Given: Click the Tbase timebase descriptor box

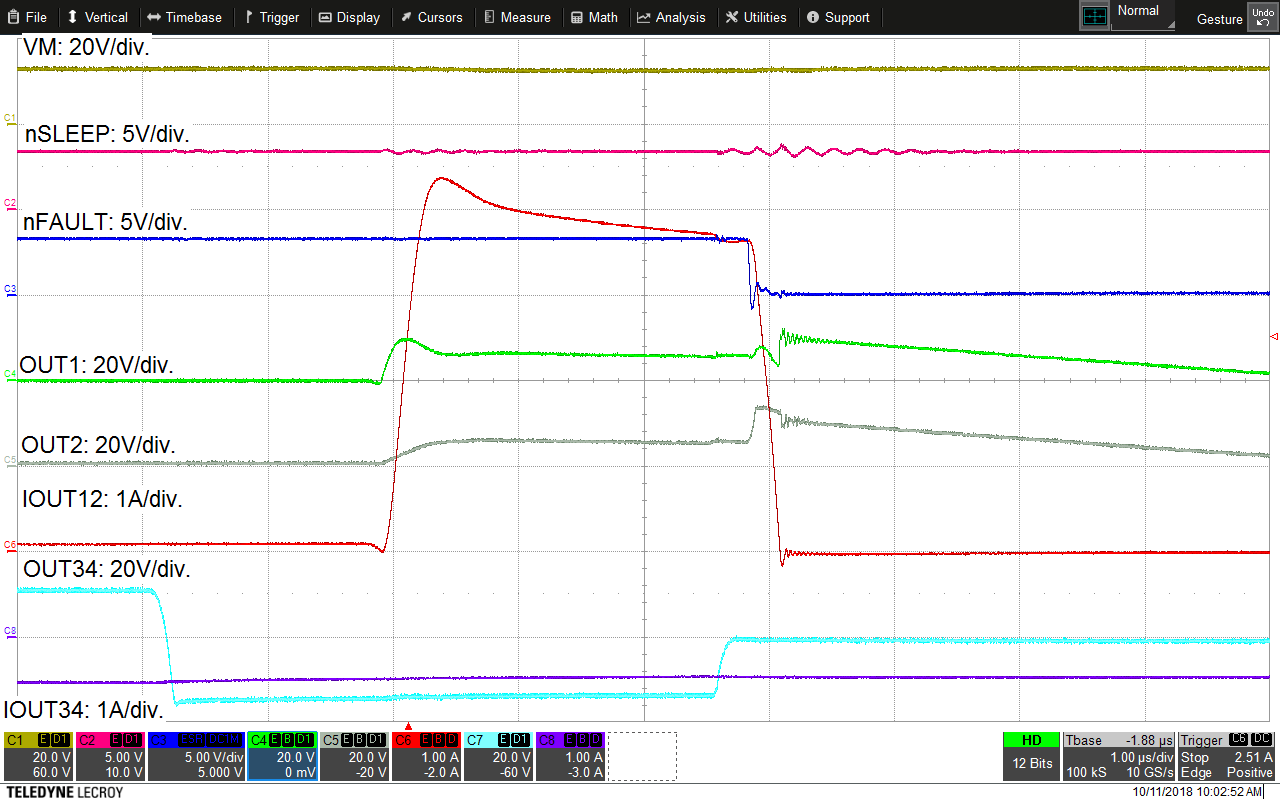Looking at the screenshot, I should point(1120,756).
